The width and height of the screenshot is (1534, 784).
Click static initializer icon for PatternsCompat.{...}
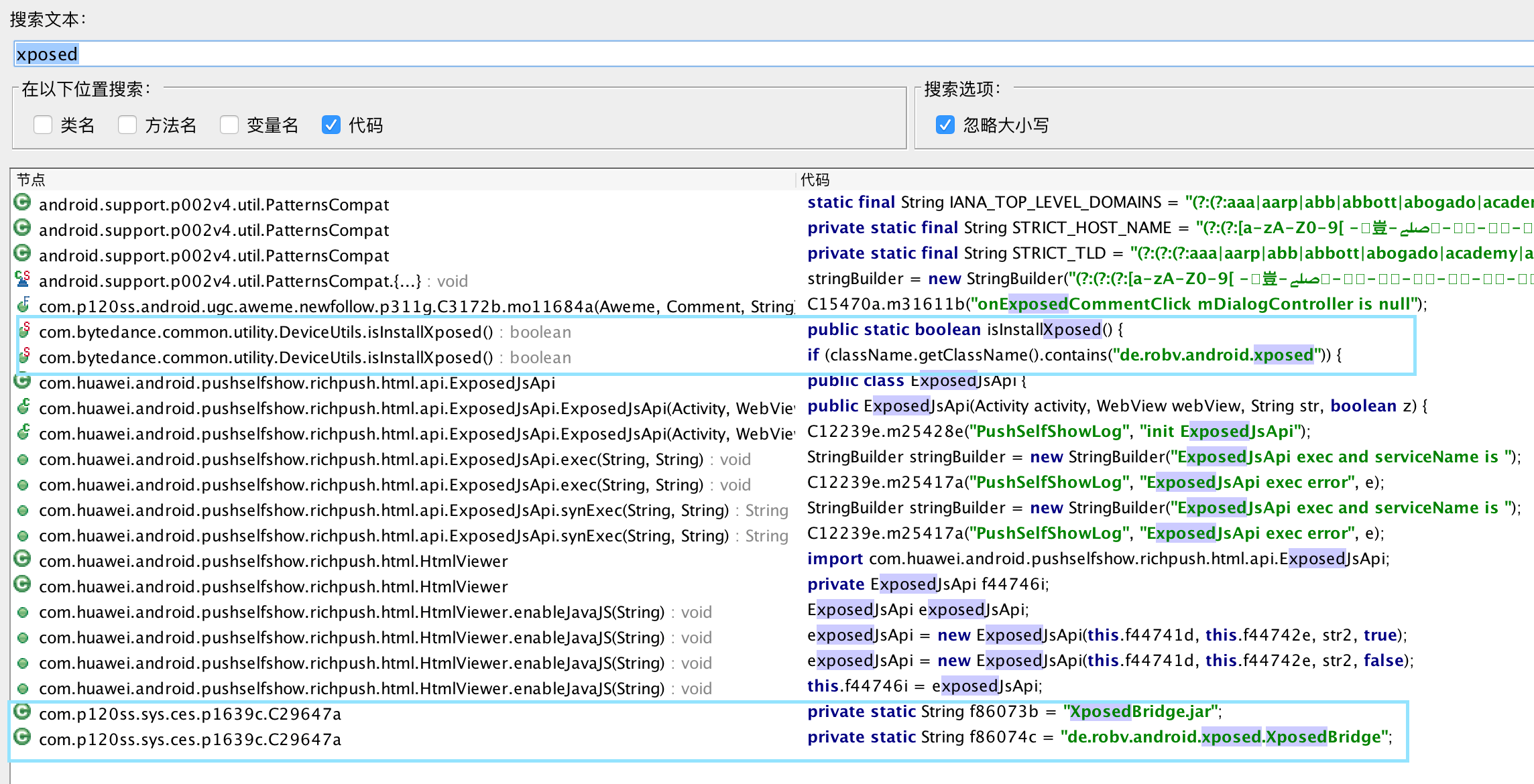(x=23, y=279)
